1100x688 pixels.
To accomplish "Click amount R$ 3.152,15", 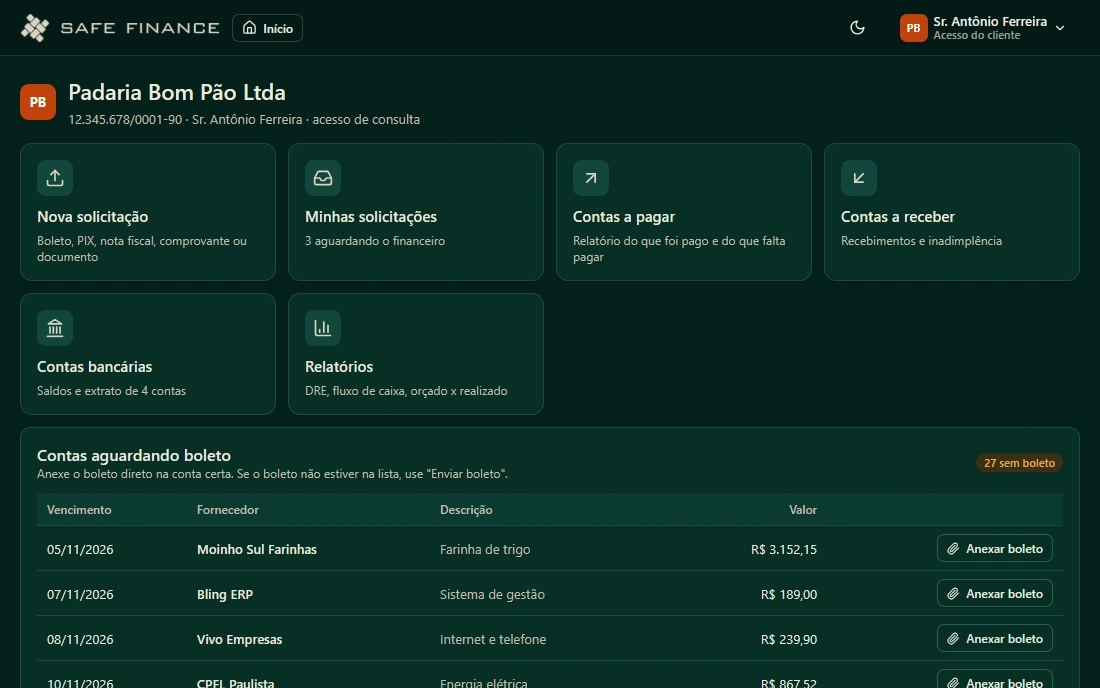I will click(x=784, y=549).
